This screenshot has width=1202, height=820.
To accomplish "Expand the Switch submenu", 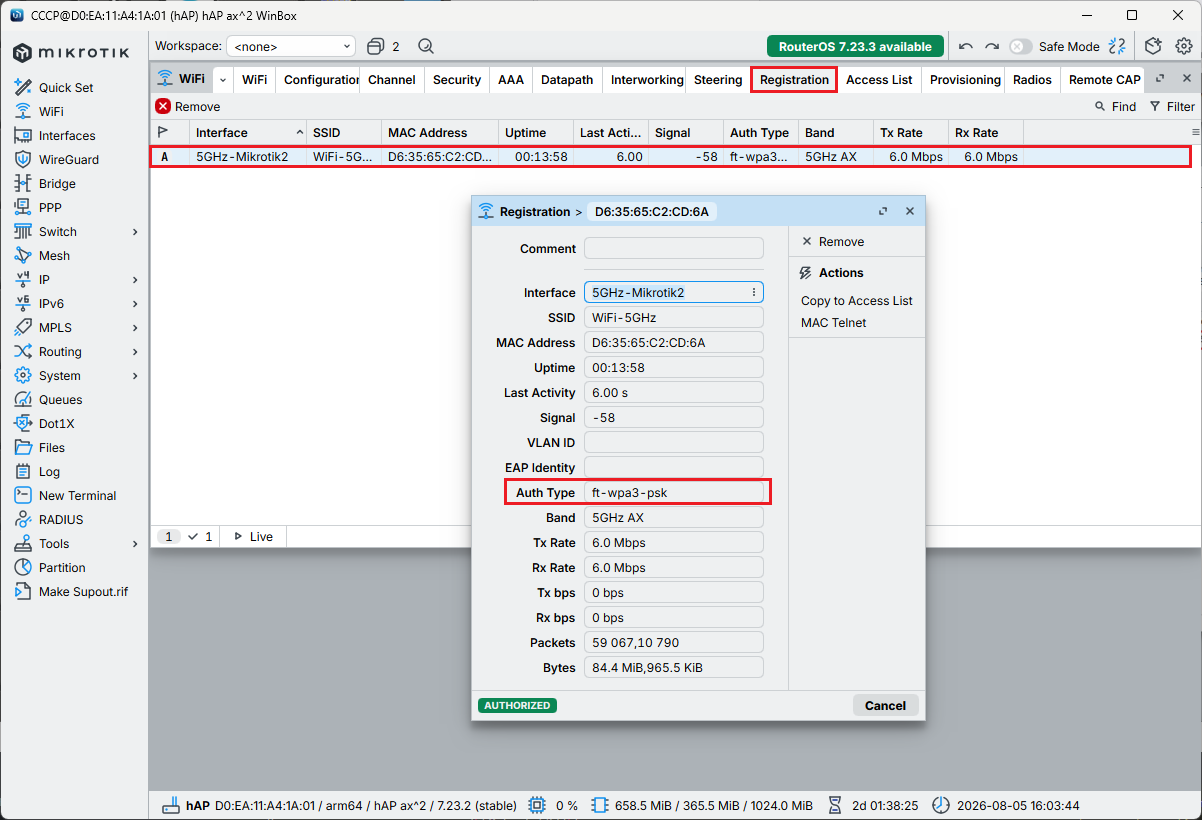I will [x=135, y=231].
